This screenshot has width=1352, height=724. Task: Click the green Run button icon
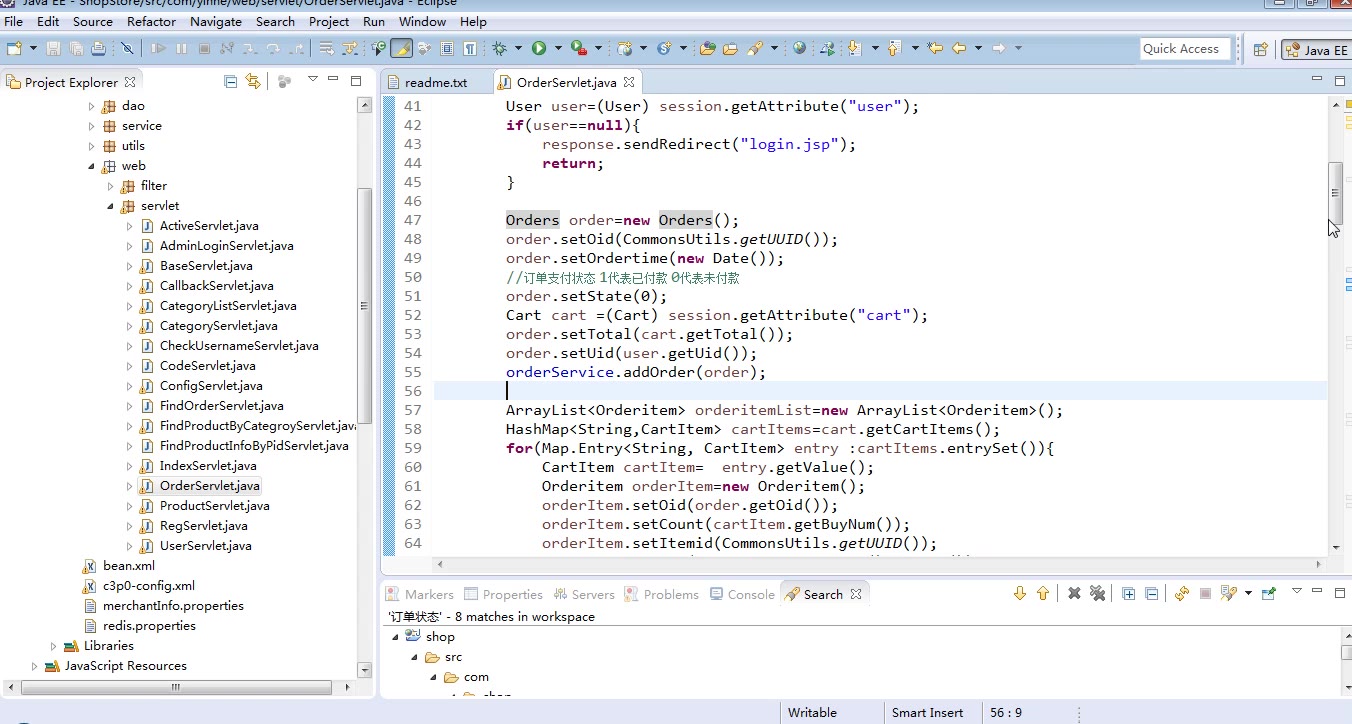point(539,48)
